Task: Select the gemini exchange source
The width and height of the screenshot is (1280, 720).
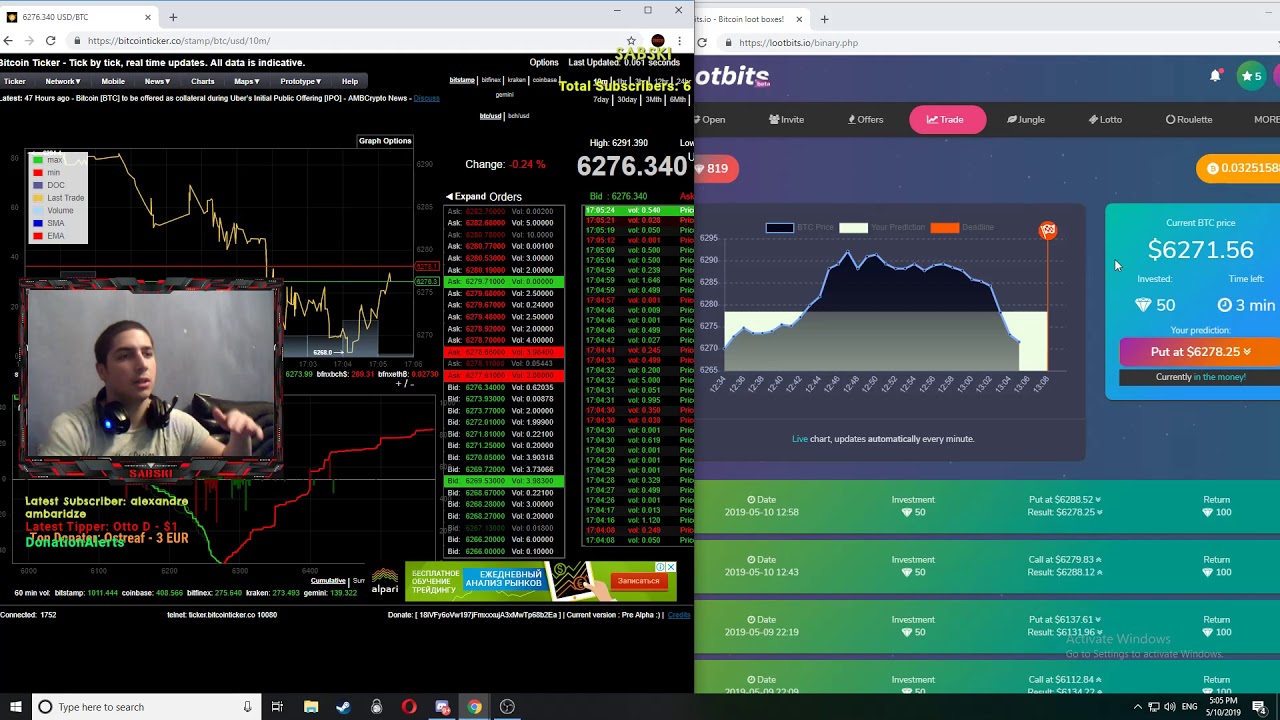Action: click(504, 94)
